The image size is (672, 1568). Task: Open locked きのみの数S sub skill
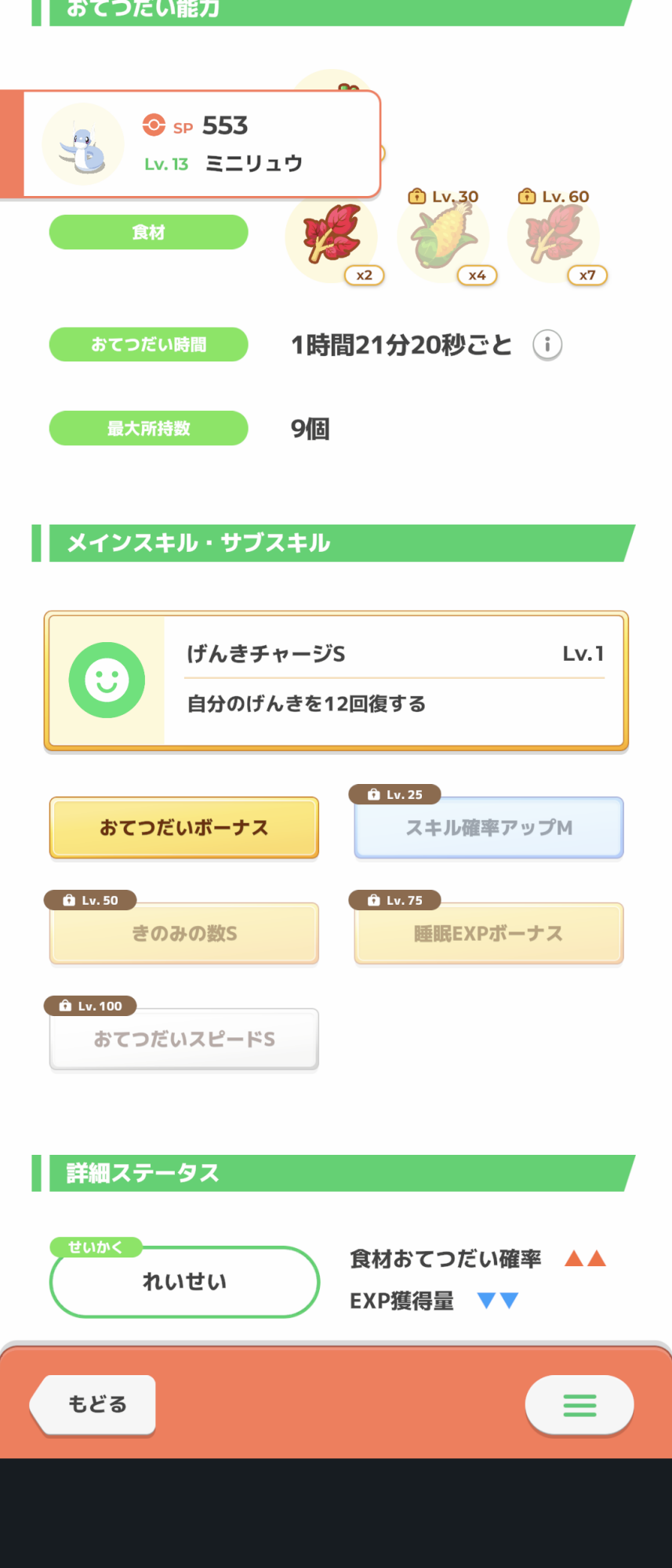click(184, 934)
